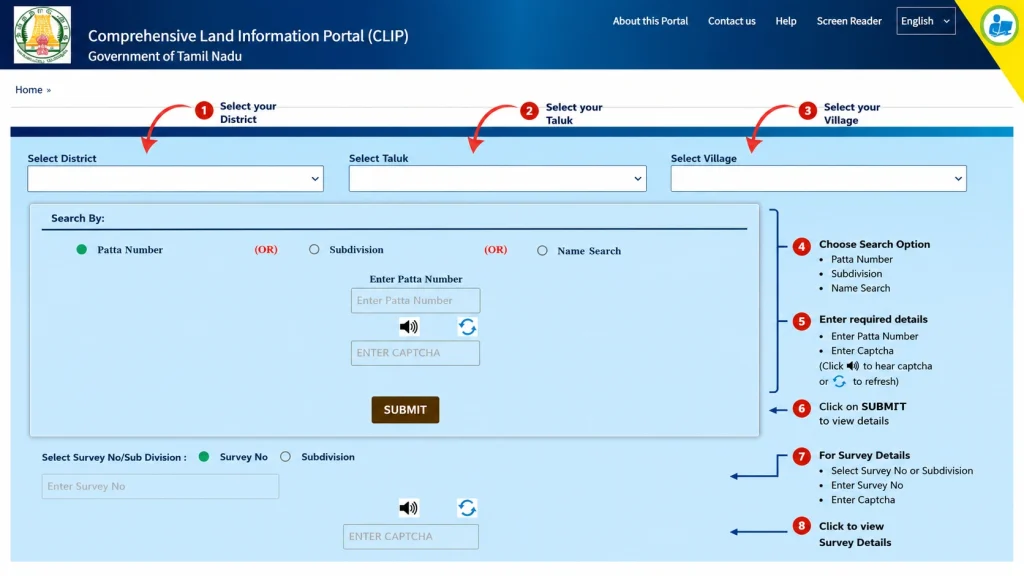This screenshot has height=576, width=1024.
Task: Click the Comprehensive Land Information Portal title
Action: 248,35
